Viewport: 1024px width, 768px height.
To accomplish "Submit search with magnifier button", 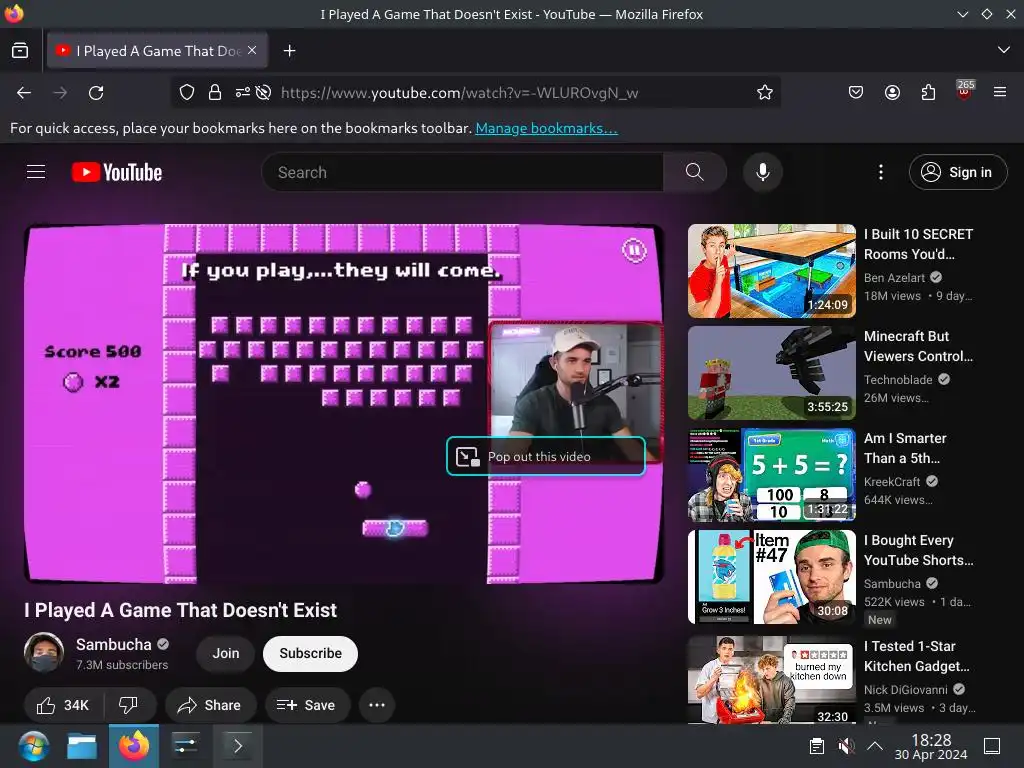I will pyautogui.click(x=694, y=172).
